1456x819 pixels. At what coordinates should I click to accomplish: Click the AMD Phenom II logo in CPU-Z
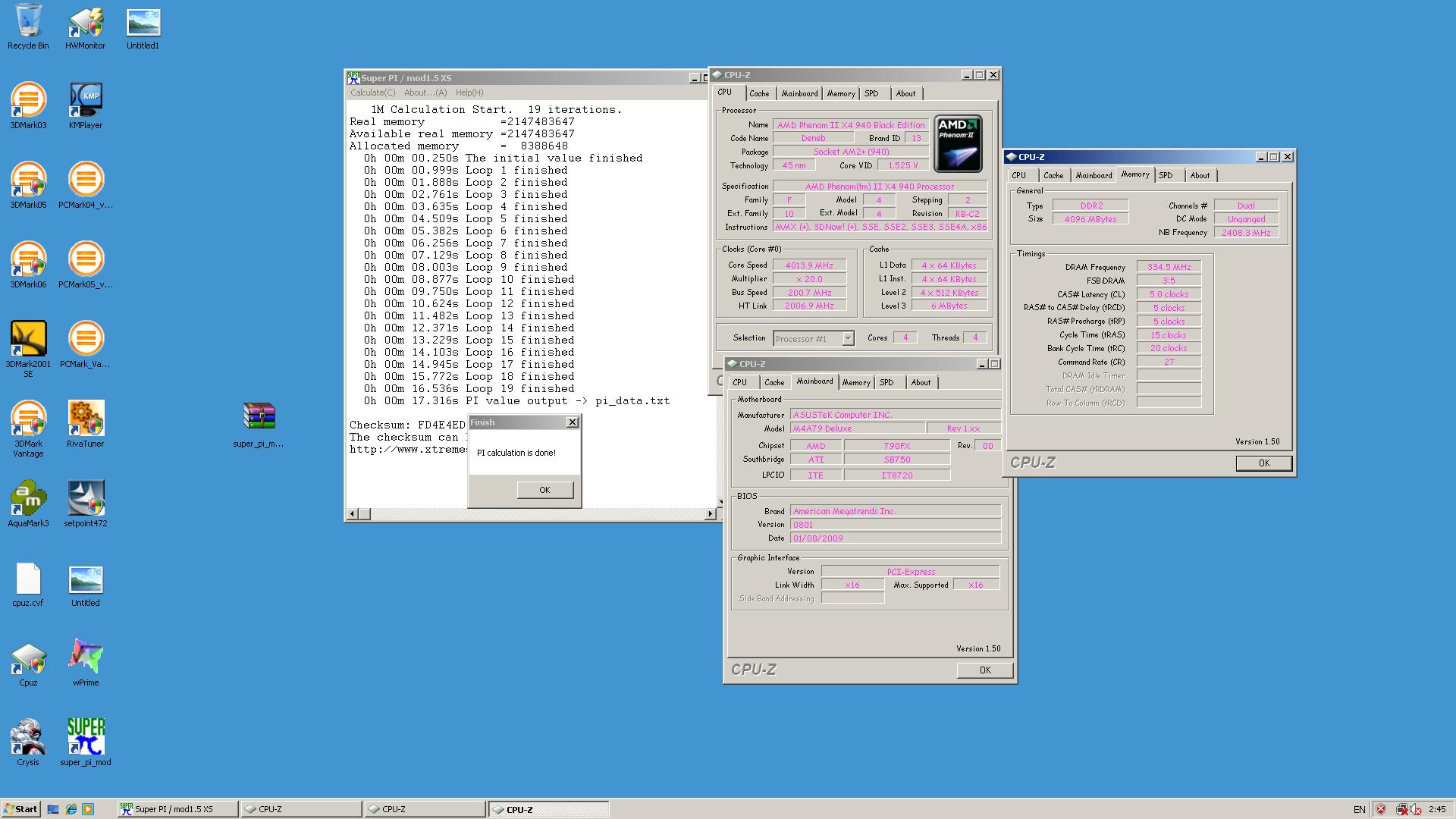[x=958, y=143]
